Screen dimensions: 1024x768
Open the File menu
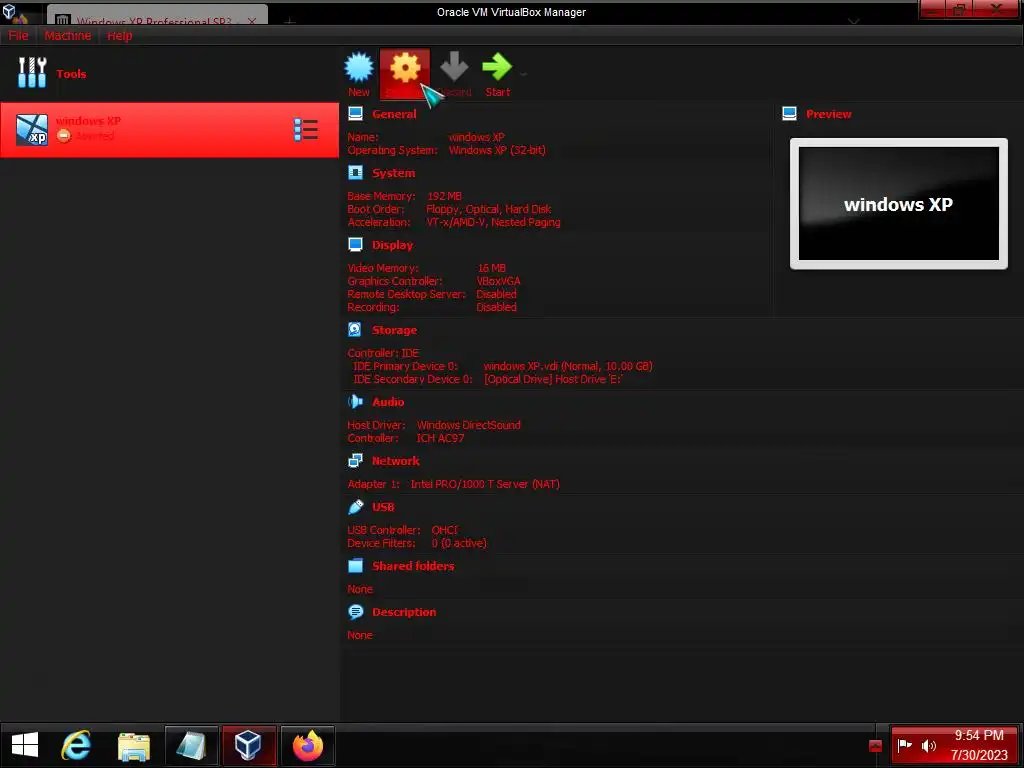18,35
